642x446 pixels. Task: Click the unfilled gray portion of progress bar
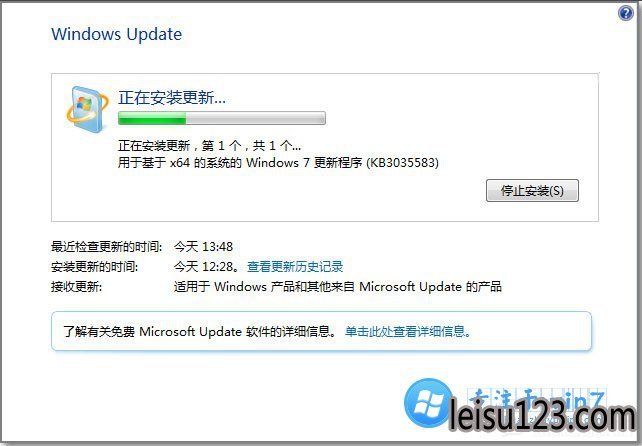(255, 118)
